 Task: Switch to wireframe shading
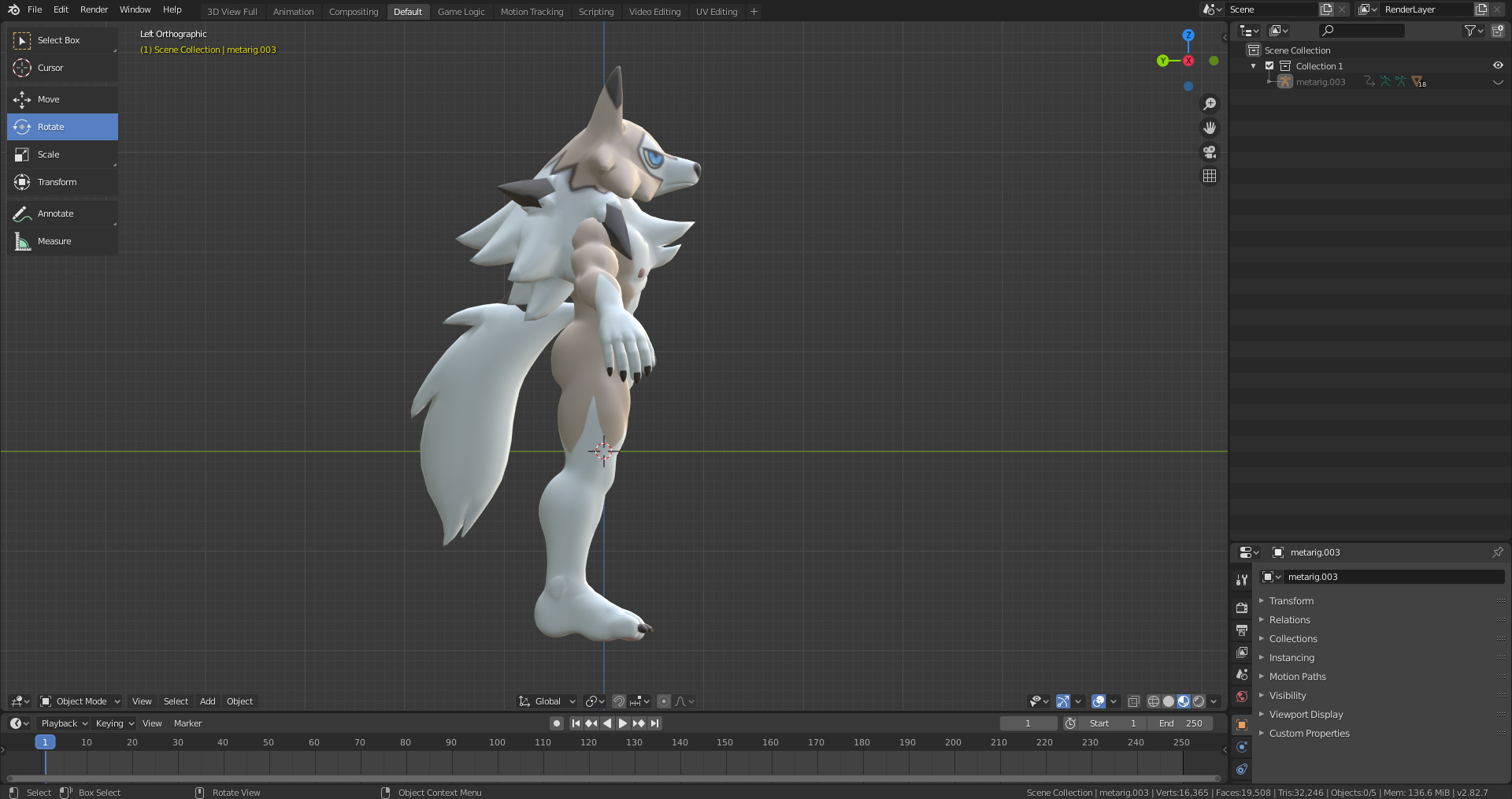pyautogui.click(x=1154, y=701)
